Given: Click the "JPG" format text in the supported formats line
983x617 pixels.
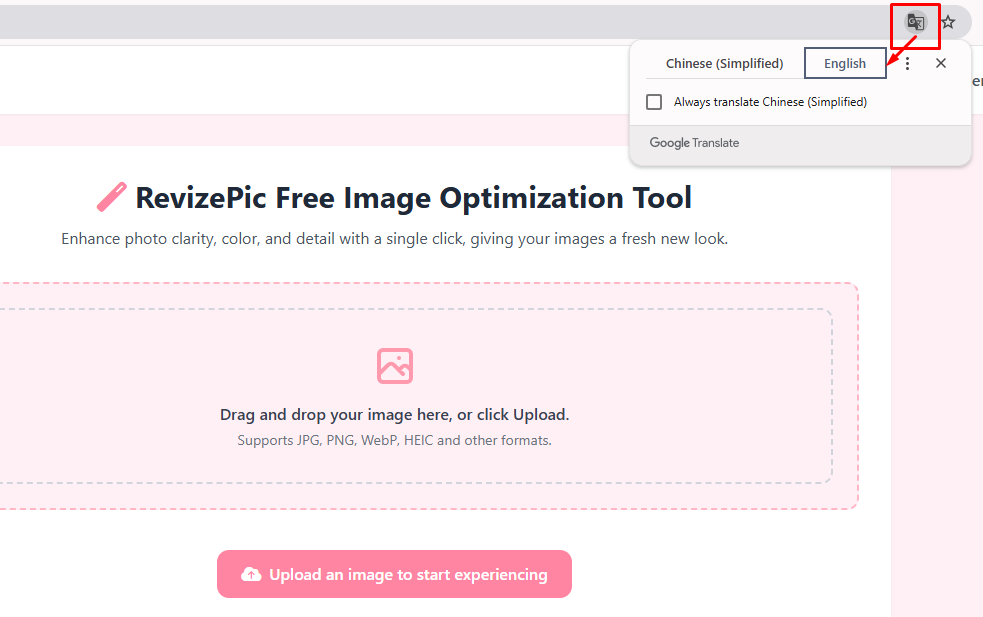Looking at the screenshot, I should tap(305, 440).
